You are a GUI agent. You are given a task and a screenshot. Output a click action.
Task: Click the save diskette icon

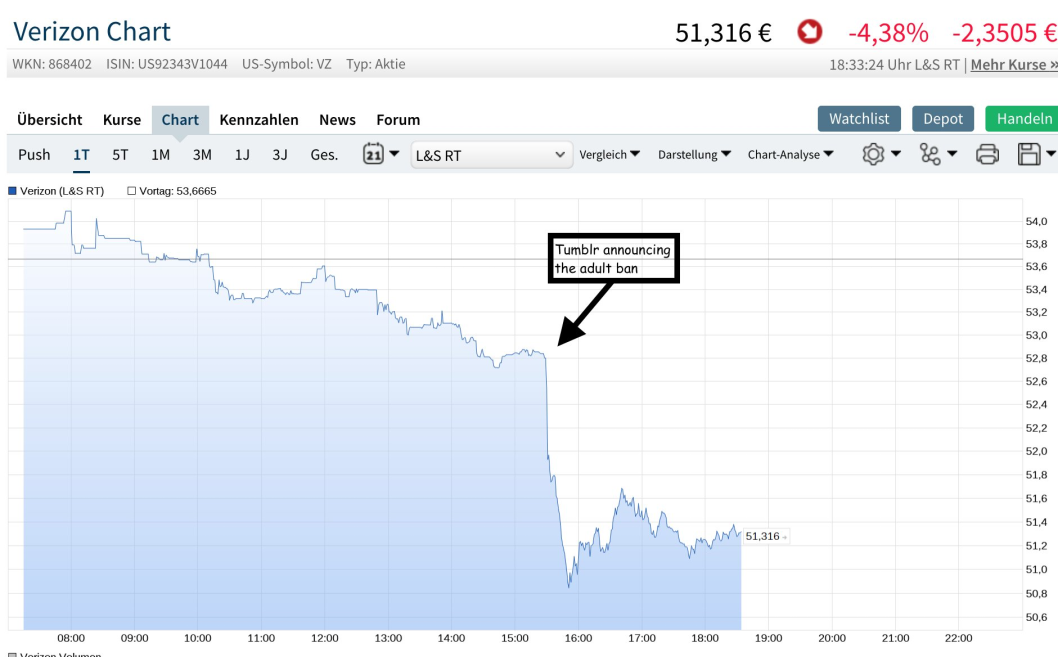1028,154
